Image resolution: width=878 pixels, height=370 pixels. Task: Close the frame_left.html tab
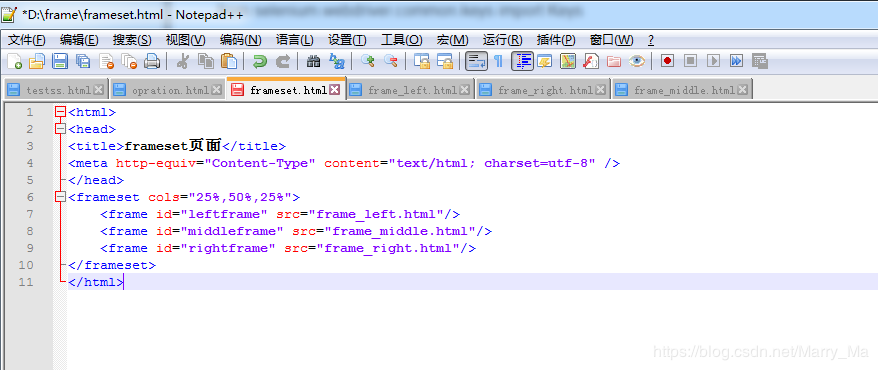click(x=464, y=90)
